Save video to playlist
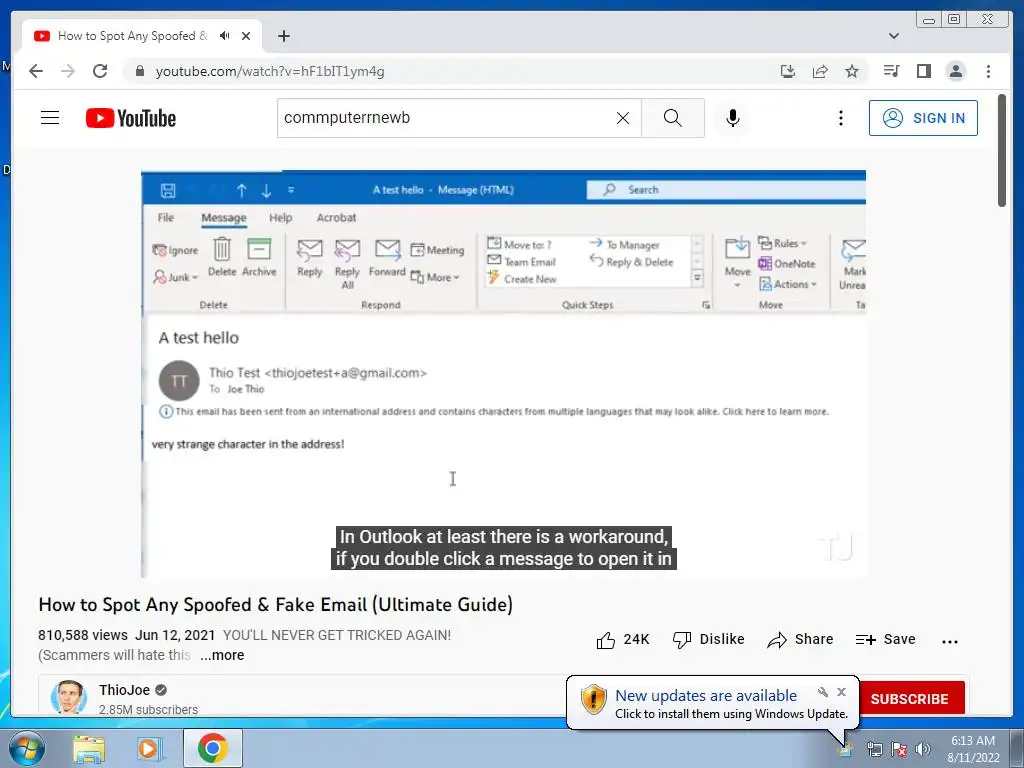 coord(886,639)
